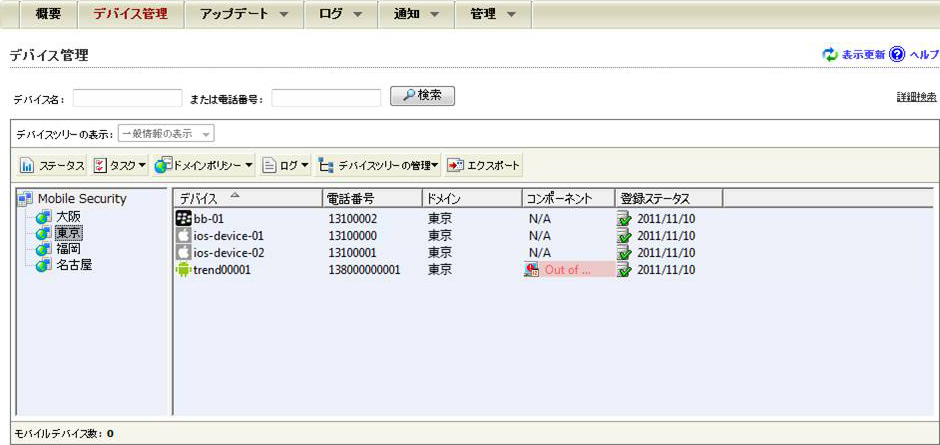Open the デバイスツリーの表示 combo box
This screenshot has height=445, width=940.
(166, 134)
